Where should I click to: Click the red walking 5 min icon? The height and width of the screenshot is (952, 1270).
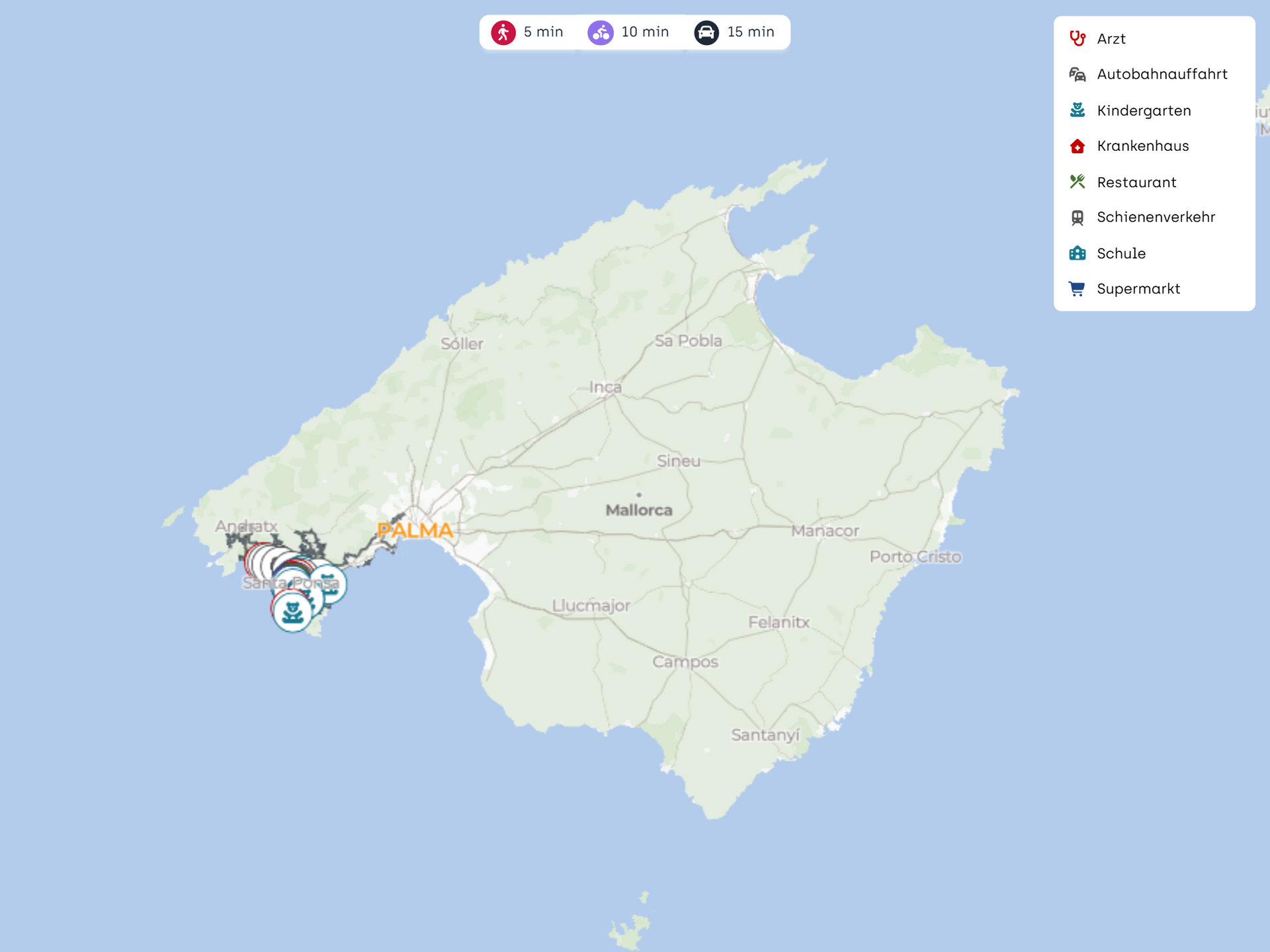coord(503,32)
